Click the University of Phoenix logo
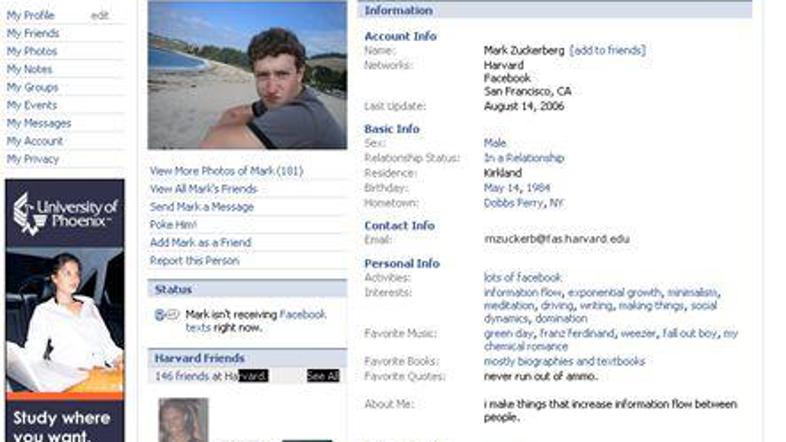 [65, 213]
